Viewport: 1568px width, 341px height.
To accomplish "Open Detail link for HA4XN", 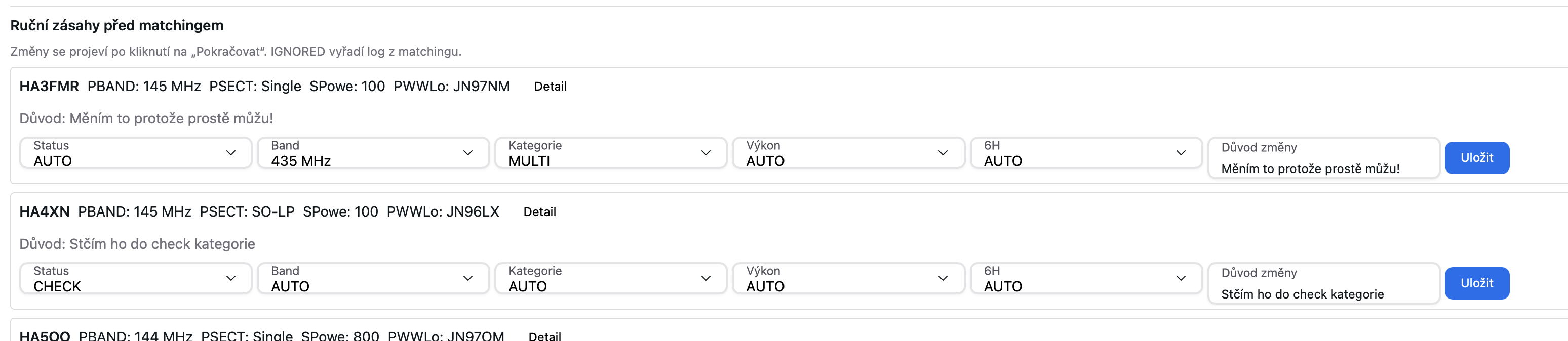I will click(539, 211).
